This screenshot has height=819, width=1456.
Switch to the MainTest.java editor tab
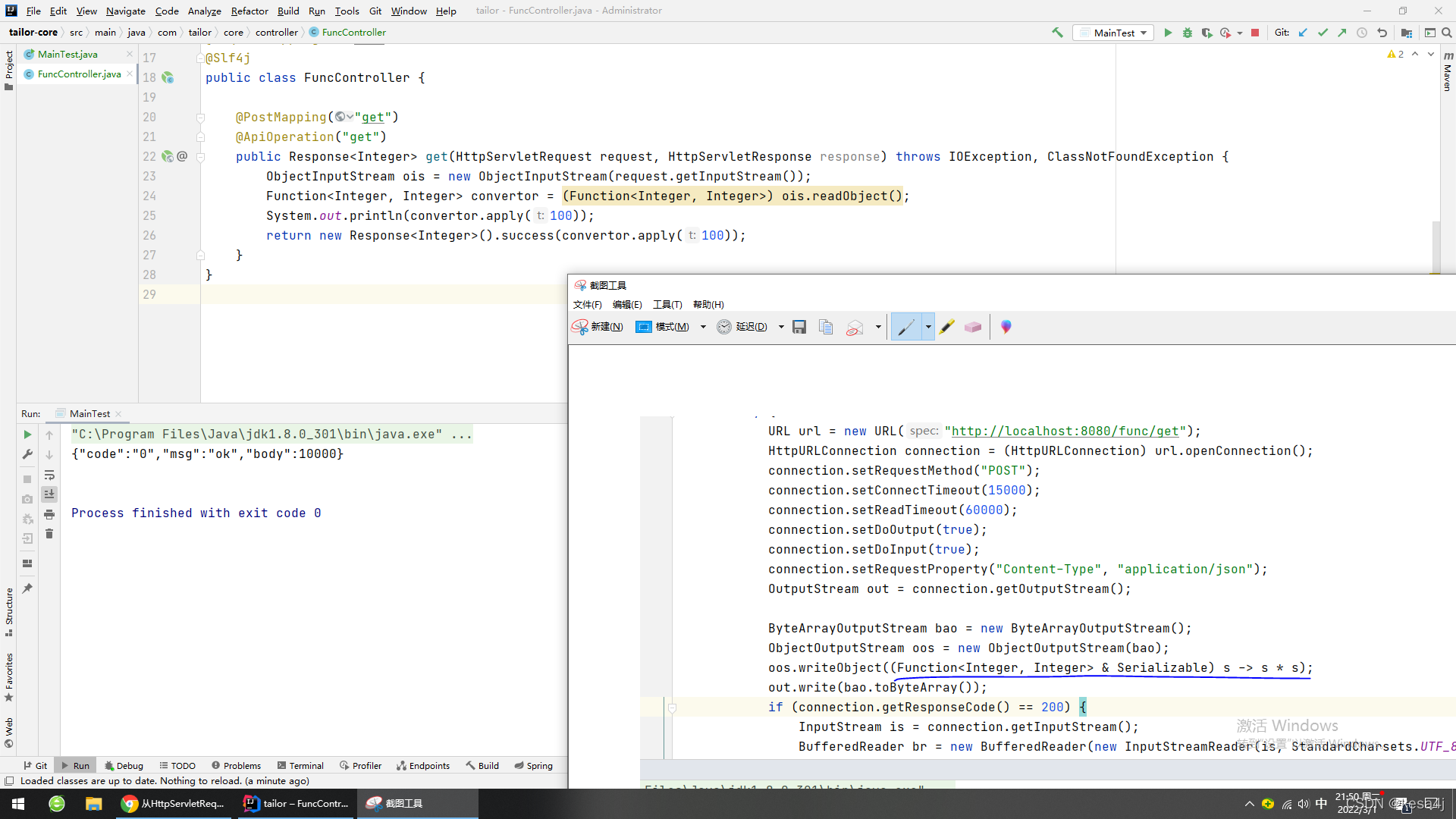(x=67, y=54)
